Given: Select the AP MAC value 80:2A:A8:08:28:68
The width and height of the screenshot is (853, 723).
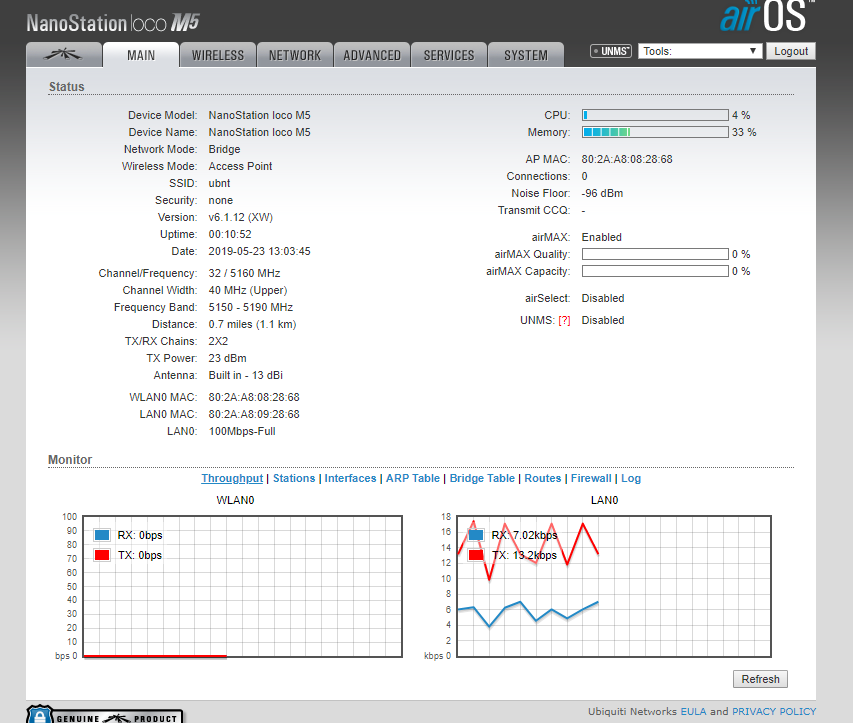Looking at the screenshot, I should (x=627, y=159).
